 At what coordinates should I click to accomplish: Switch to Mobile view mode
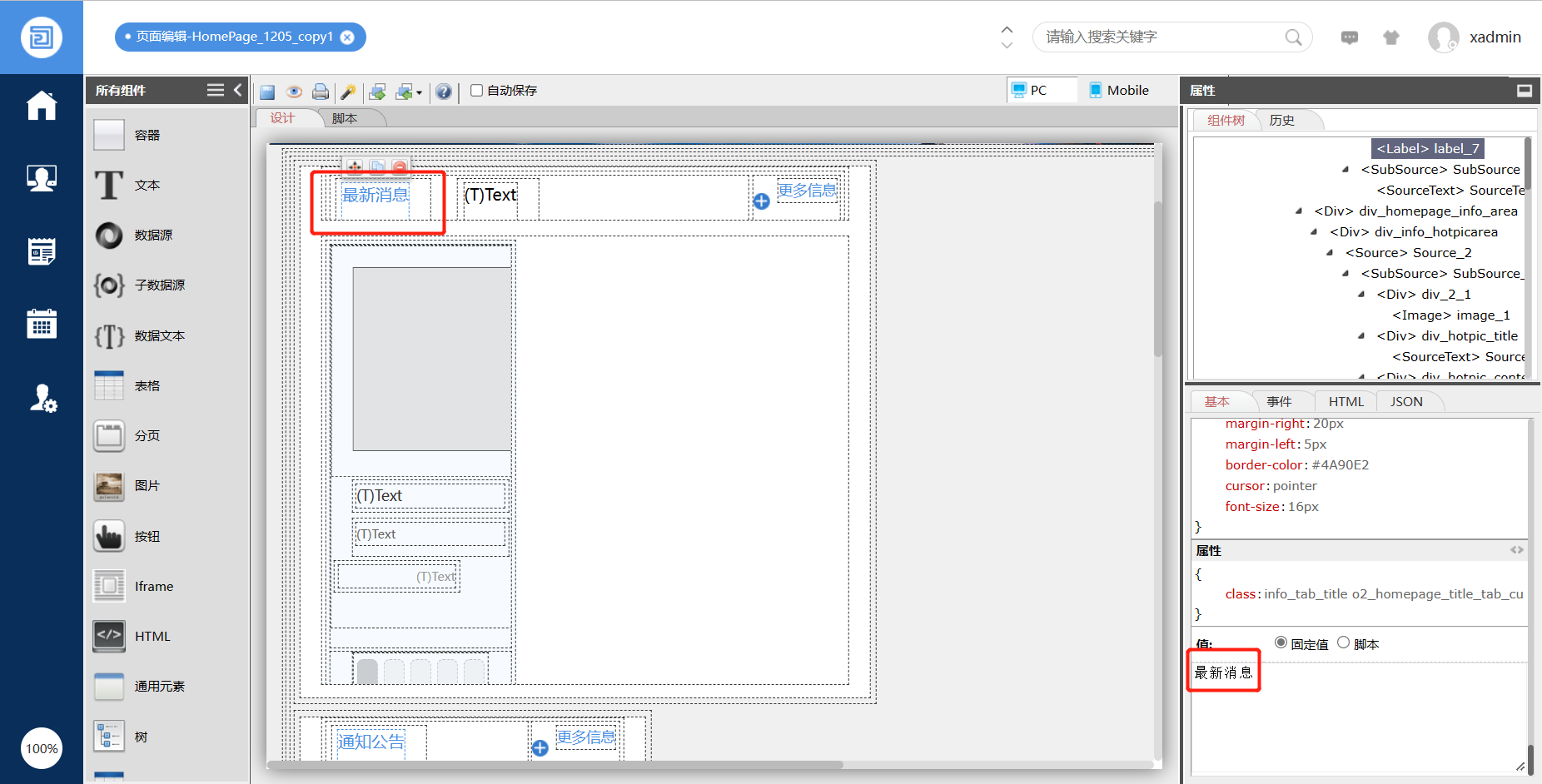pyautogui.click(x=1119, y=90)
